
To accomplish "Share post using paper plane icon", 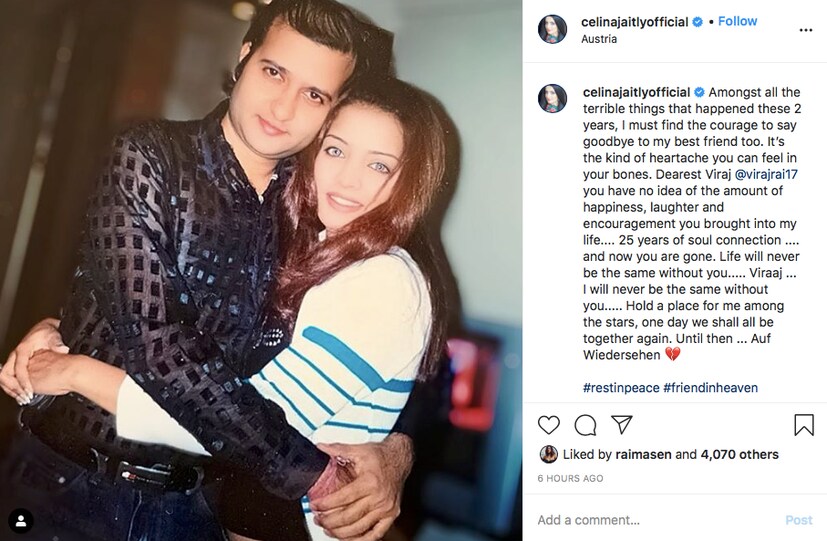I will (621, 425).
